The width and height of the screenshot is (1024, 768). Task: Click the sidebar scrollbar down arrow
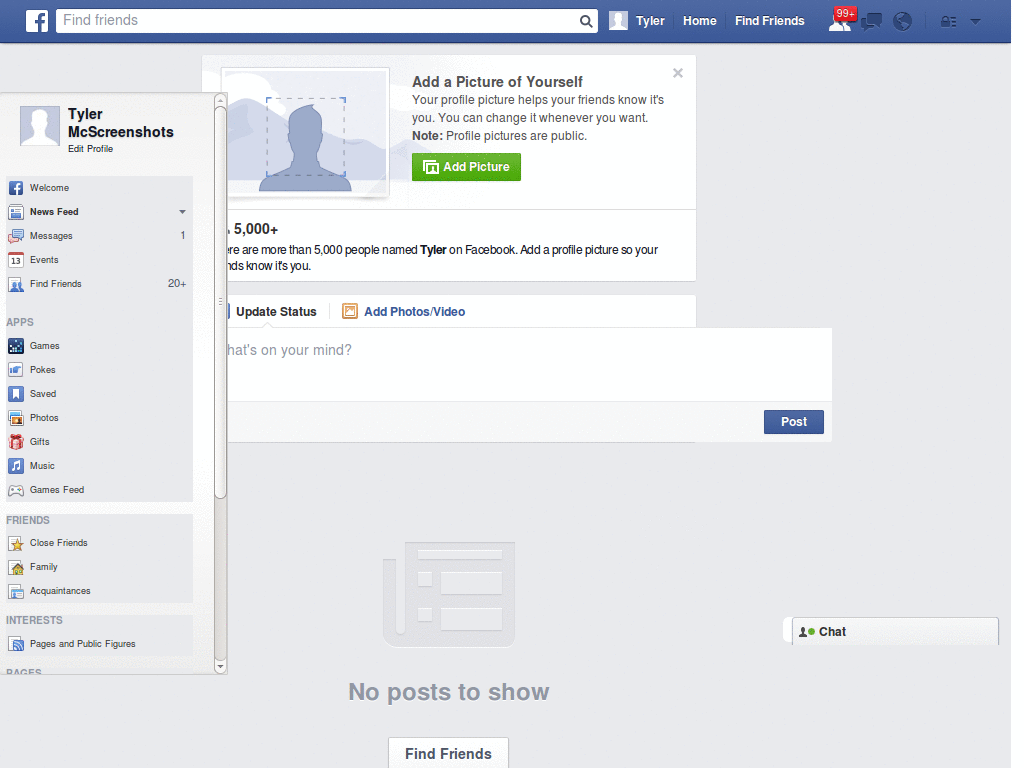[220, 667]
